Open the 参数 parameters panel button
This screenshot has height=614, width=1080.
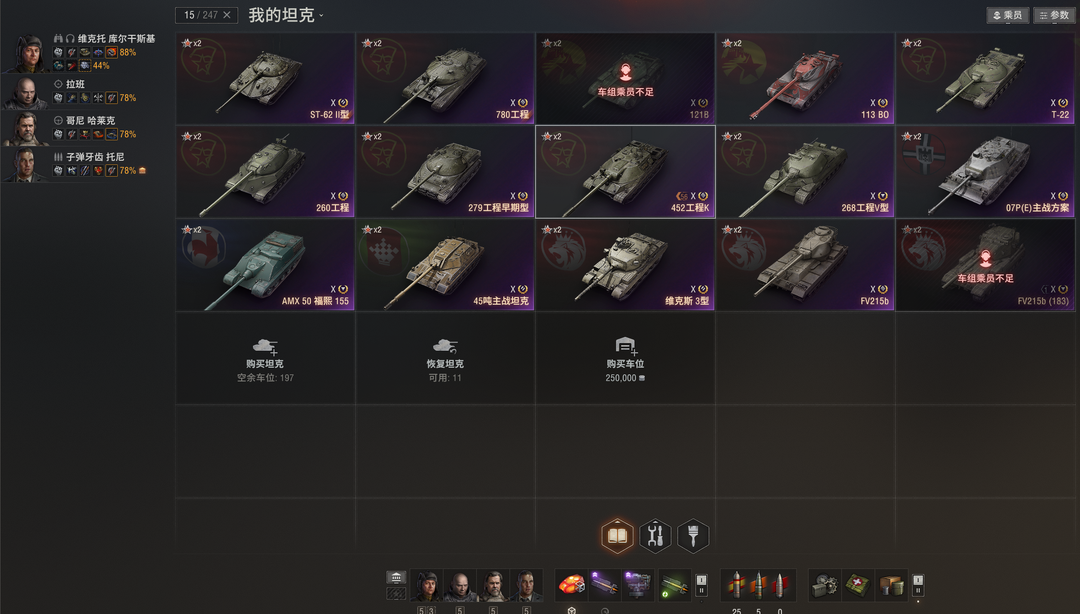coord(1054,15)
